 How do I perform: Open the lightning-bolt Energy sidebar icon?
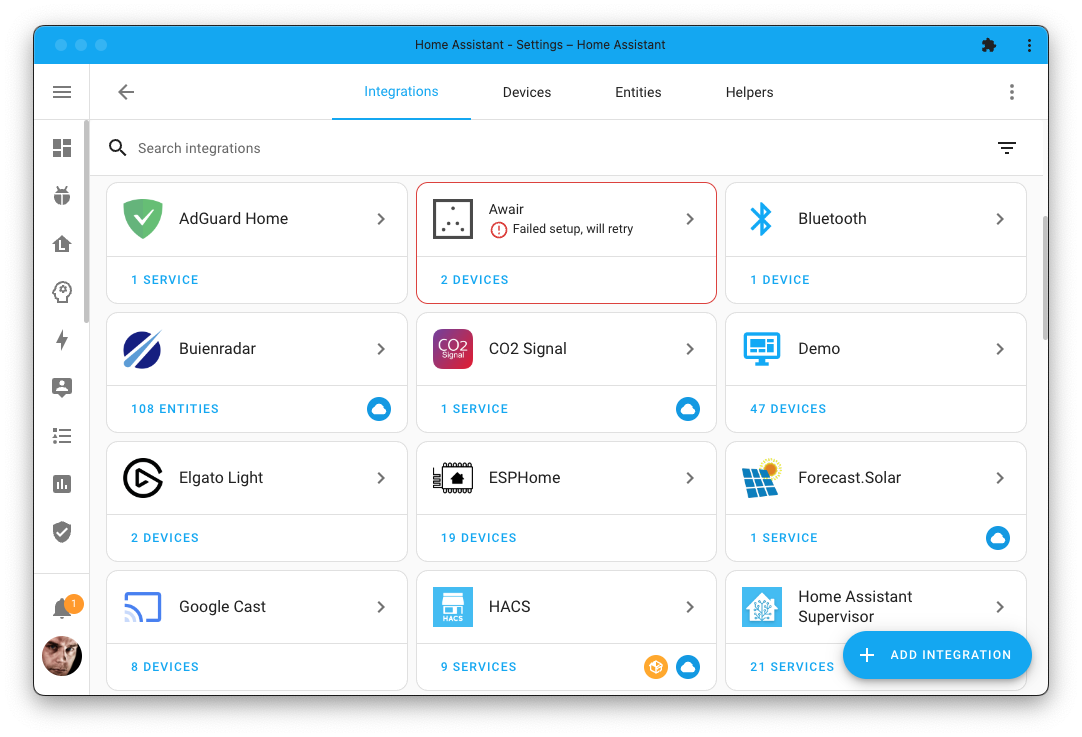tap(61, 340)
